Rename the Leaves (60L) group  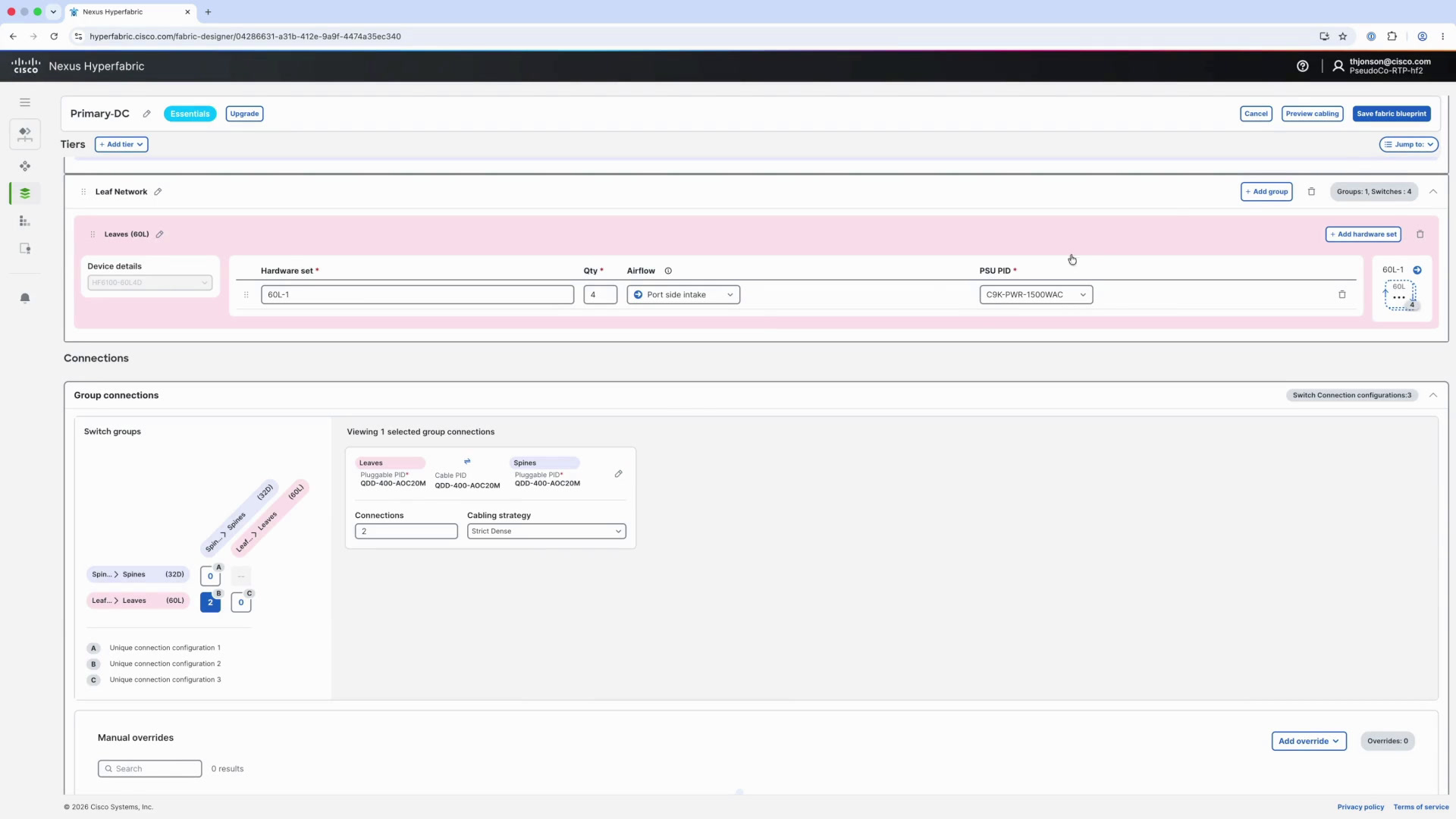click(x=159, y=234)
